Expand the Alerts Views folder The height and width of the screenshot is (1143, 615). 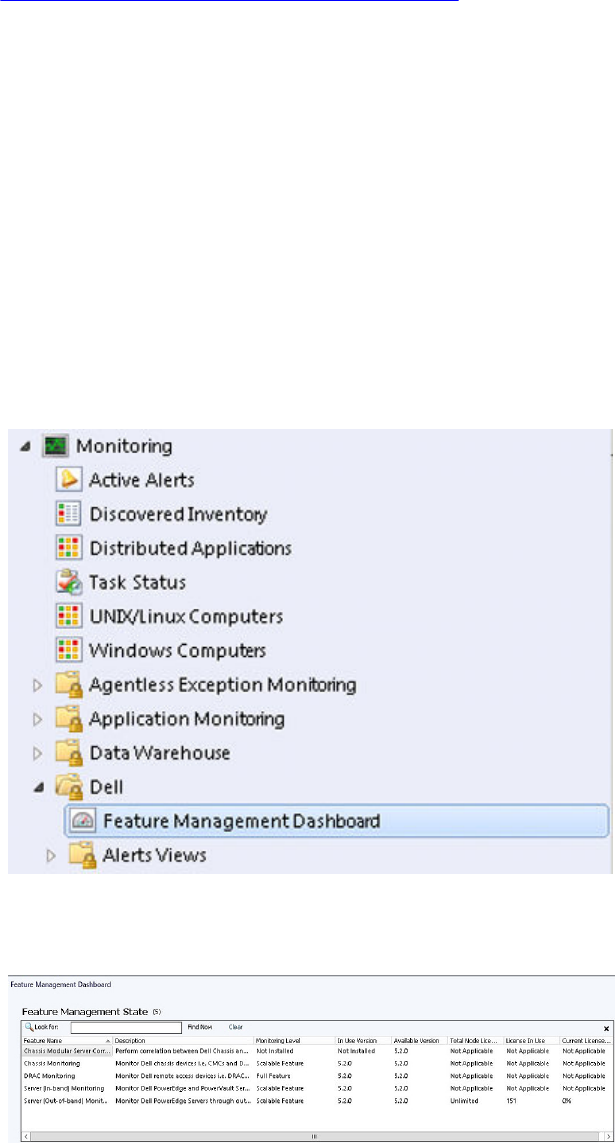(51, 855)
